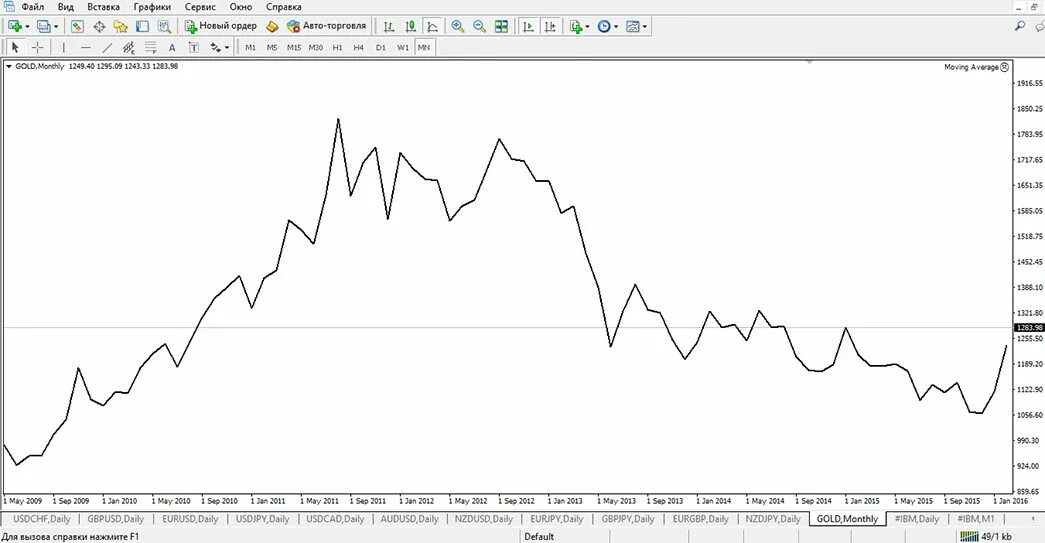1045x543 pixels.
Task: Switch timeframe to W1
Action: pos(403,47)
